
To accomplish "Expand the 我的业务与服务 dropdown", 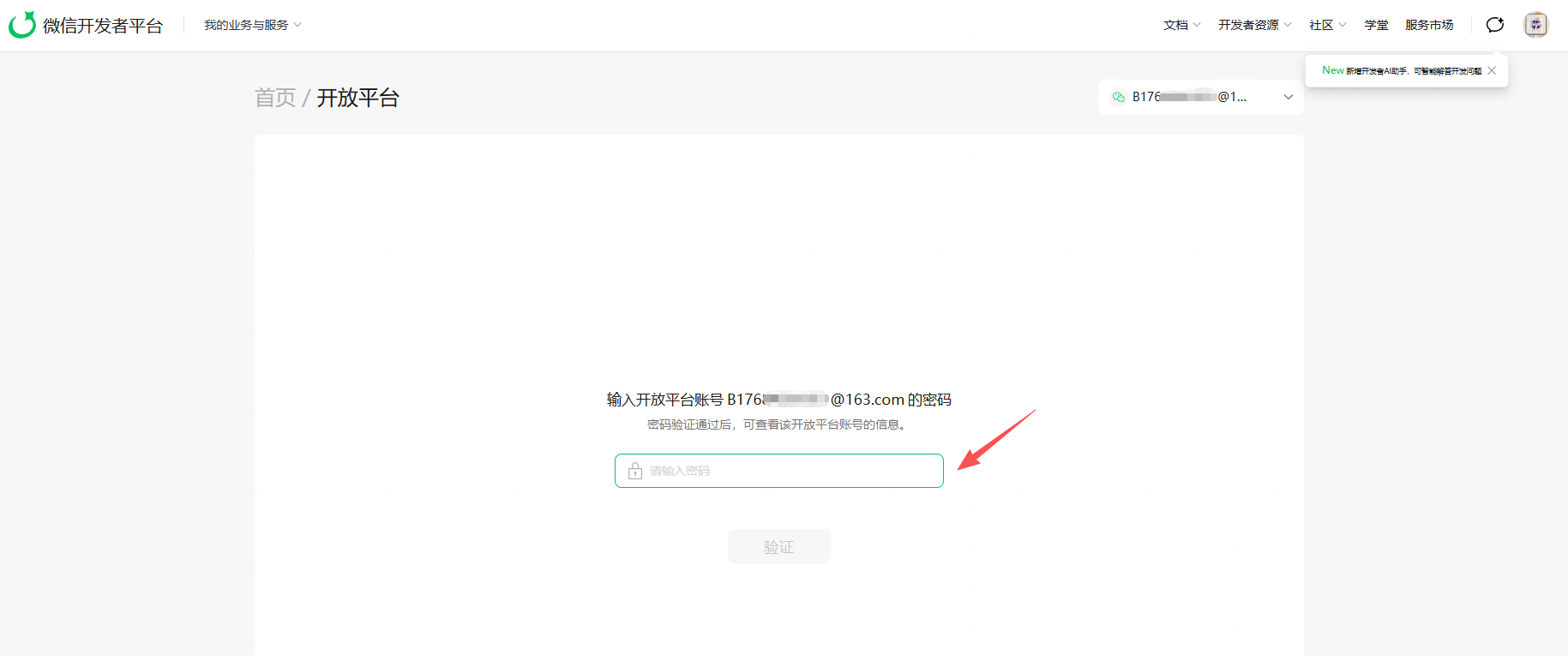I will (x=253, y=25).
